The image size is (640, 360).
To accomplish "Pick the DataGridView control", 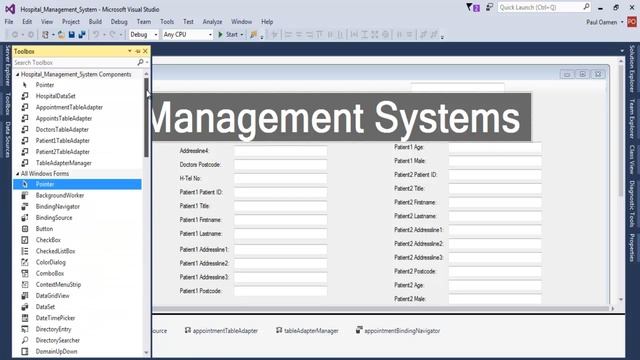I will (52, 296).
